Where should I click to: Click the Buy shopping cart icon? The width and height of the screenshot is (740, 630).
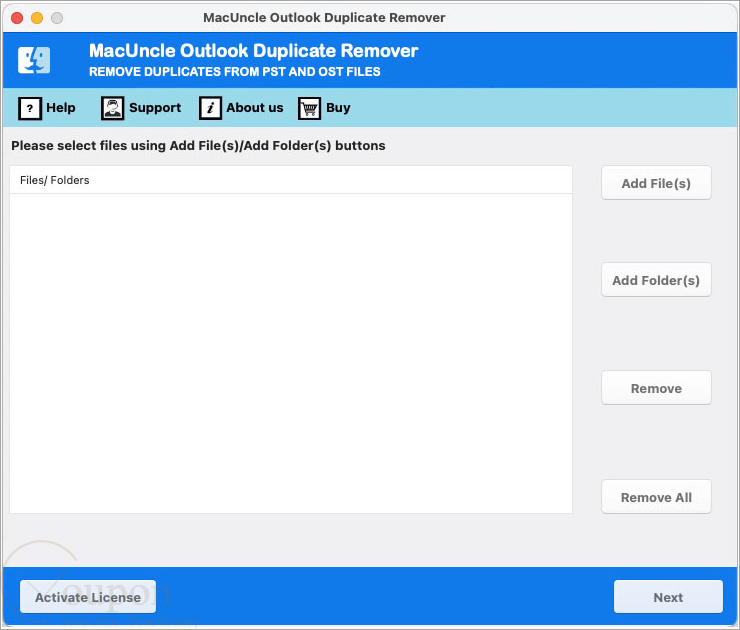310,108
